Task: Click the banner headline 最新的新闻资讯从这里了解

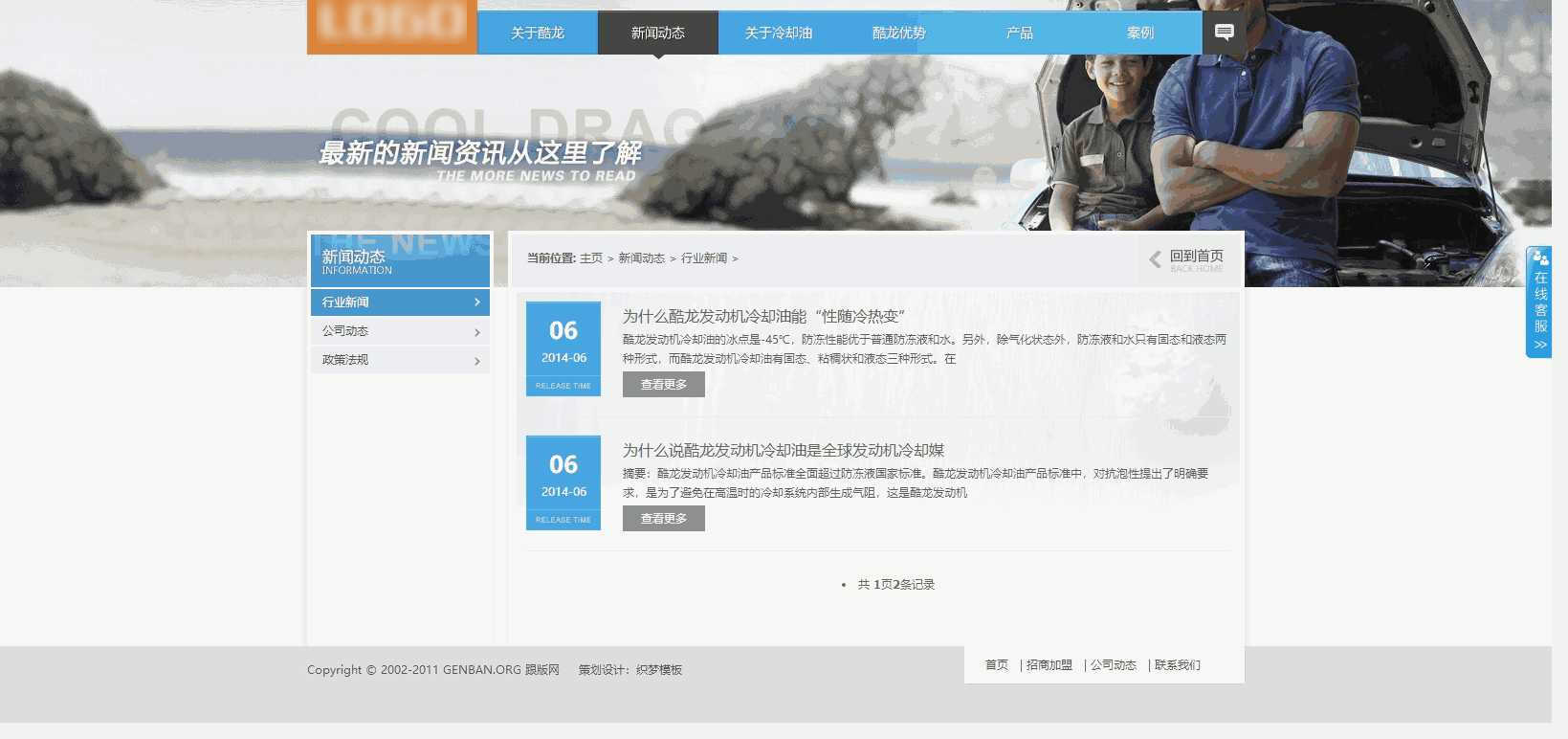Action: tap(480, 153)
